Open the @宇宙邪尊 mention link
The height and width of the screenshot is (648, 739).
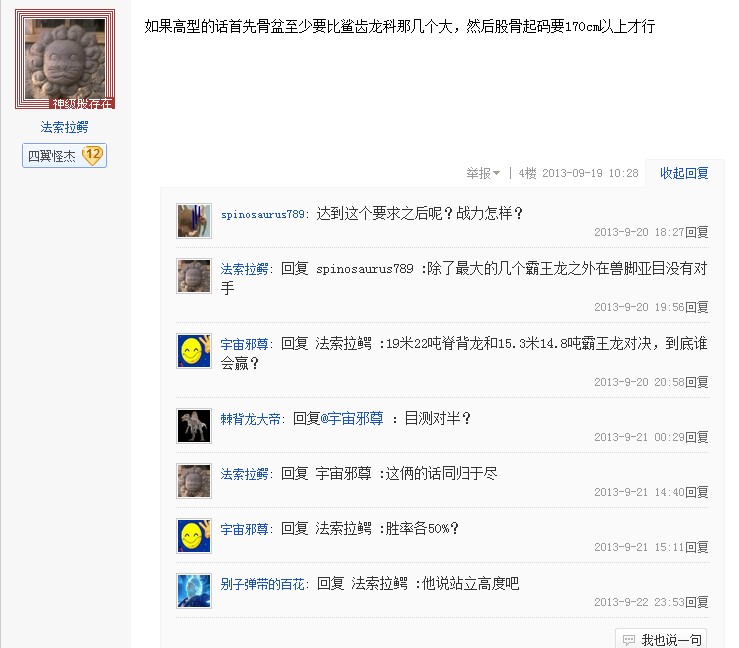tap(352, 418)
